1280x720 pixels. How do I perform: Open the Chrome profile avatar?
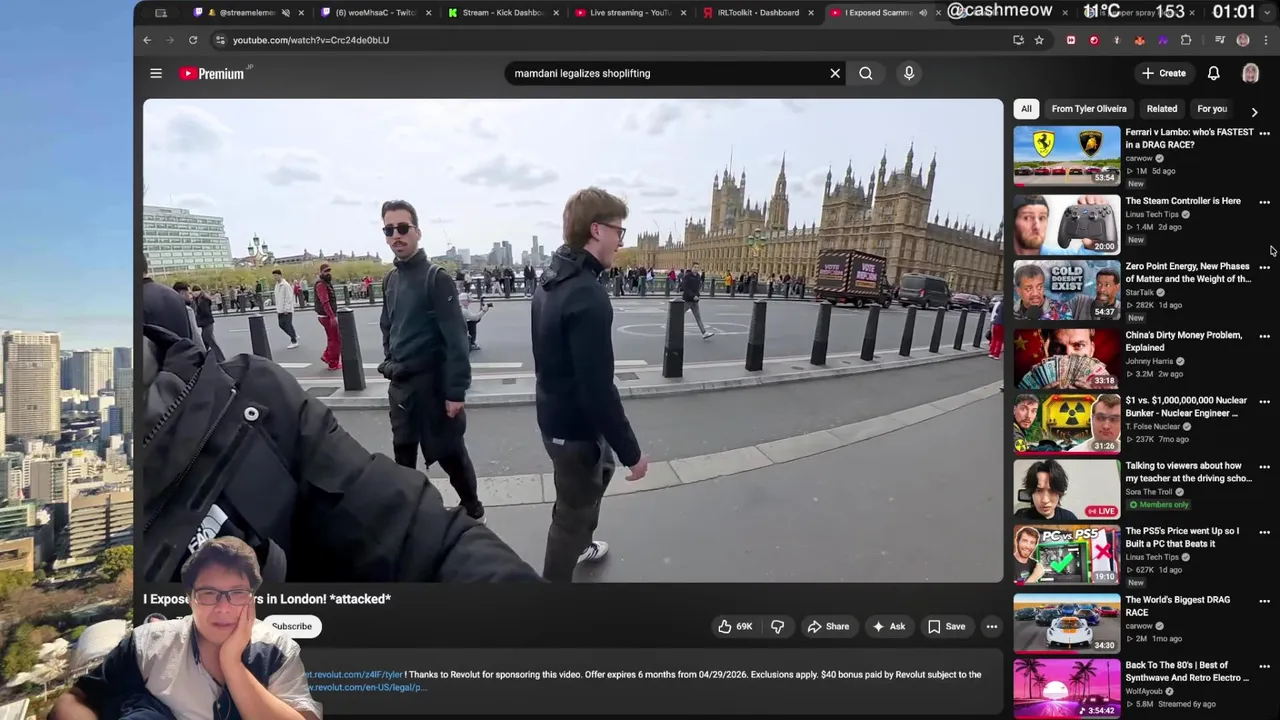point(1243,40)
